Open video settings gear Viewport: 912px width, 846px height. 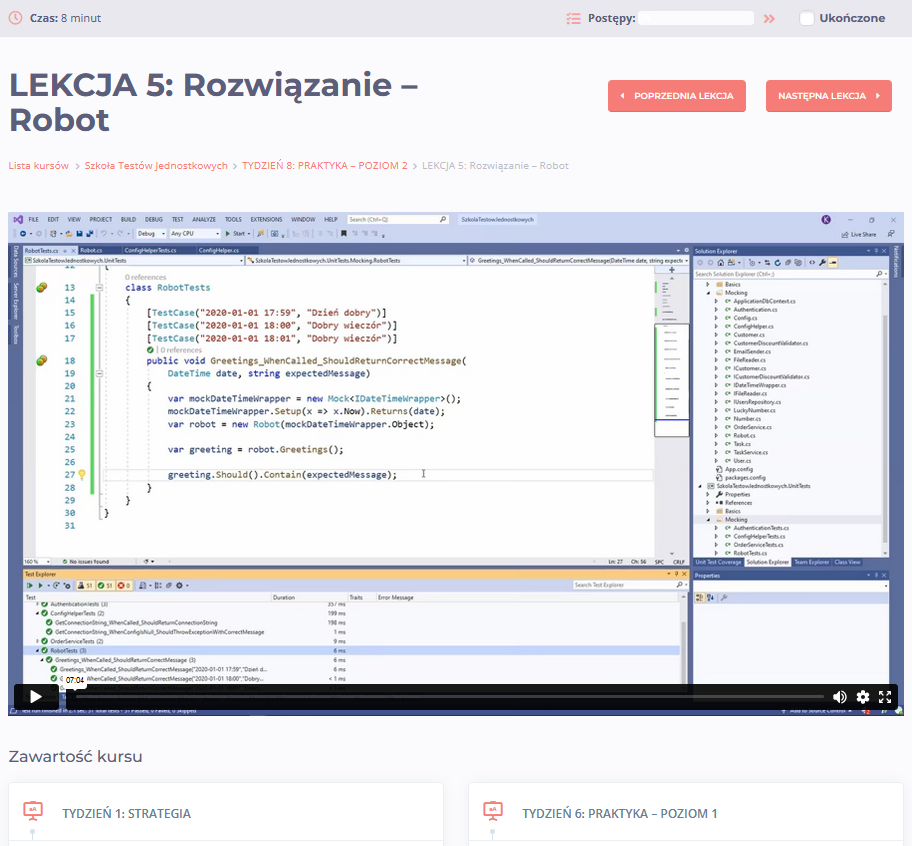click(863, 697)
